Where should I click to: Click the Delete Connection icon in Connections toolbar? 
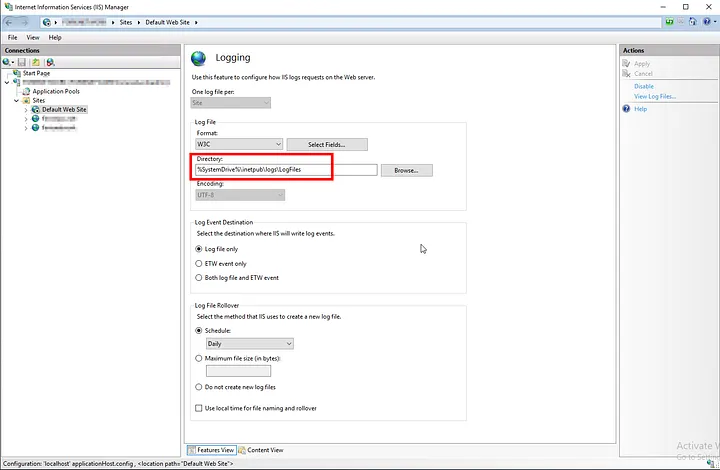pyautogui.click(x=49, y=62)
